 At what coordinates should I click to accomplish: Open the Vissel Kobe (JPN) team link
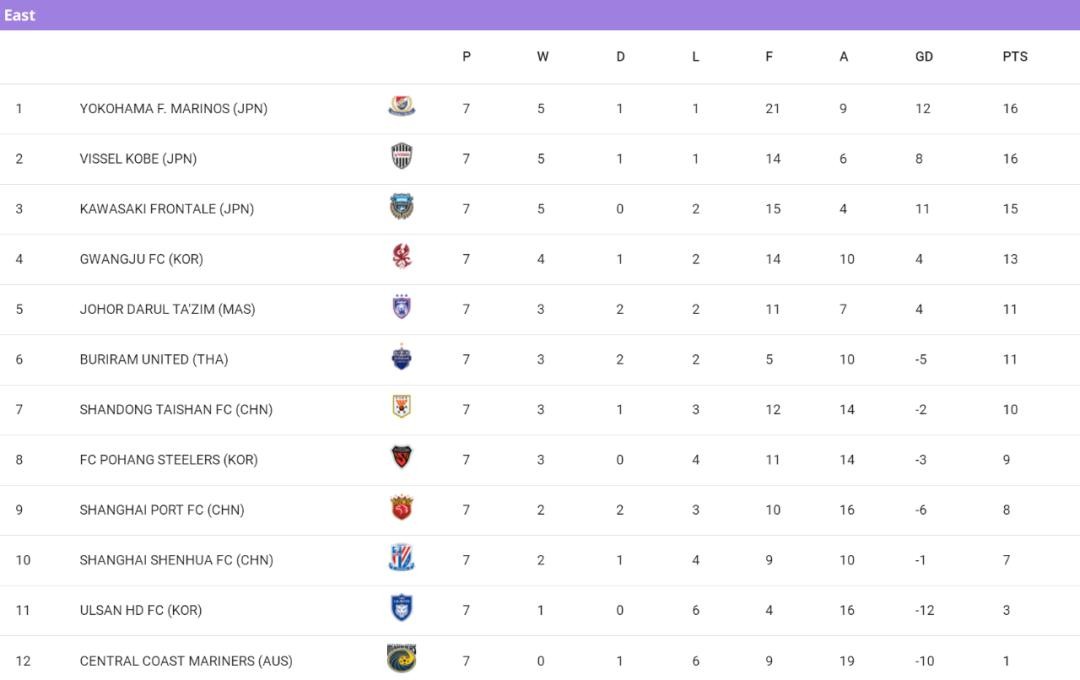tap(138, 158)
